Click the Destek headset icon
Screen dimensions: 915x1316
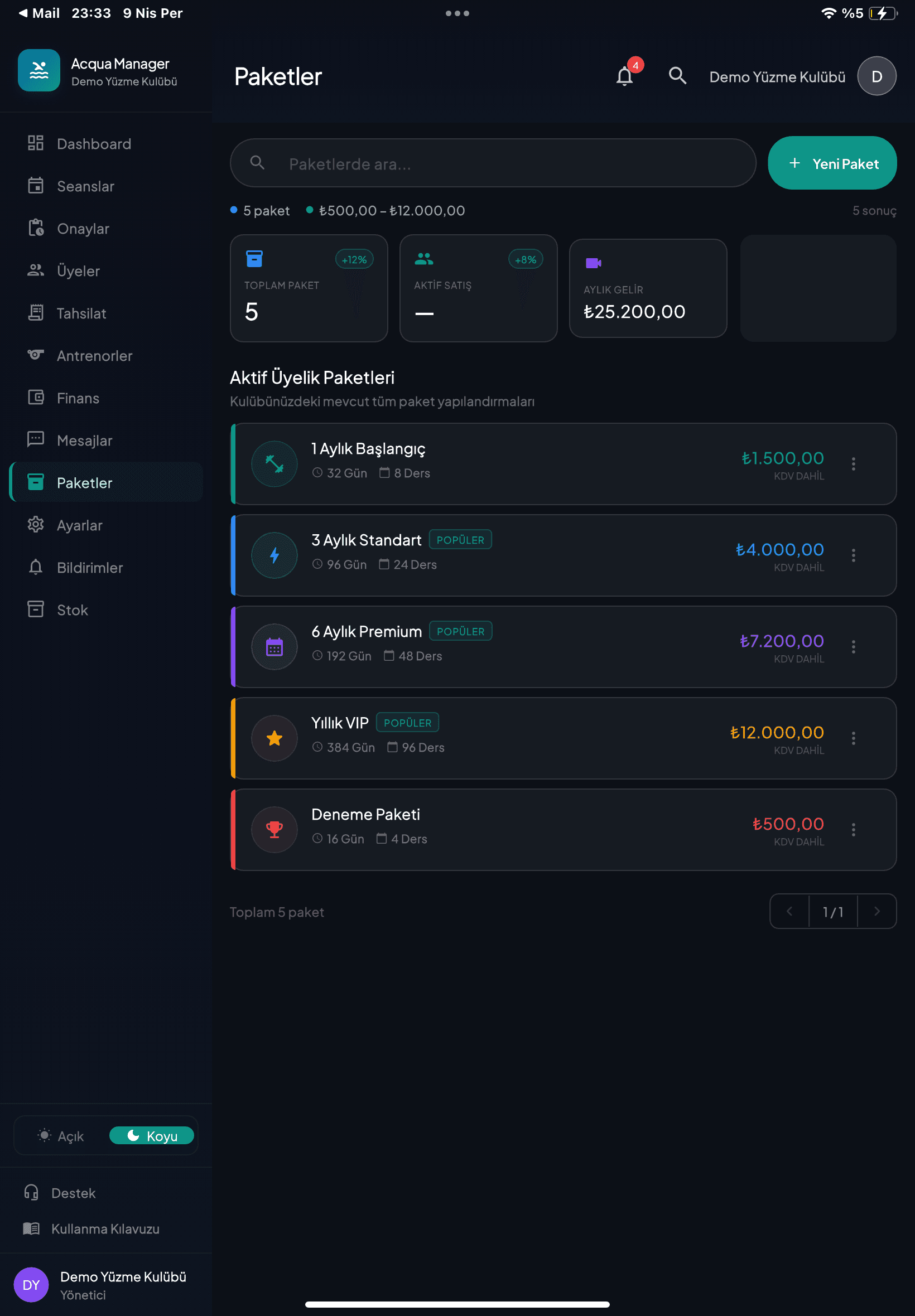[x=31, y=1193]
